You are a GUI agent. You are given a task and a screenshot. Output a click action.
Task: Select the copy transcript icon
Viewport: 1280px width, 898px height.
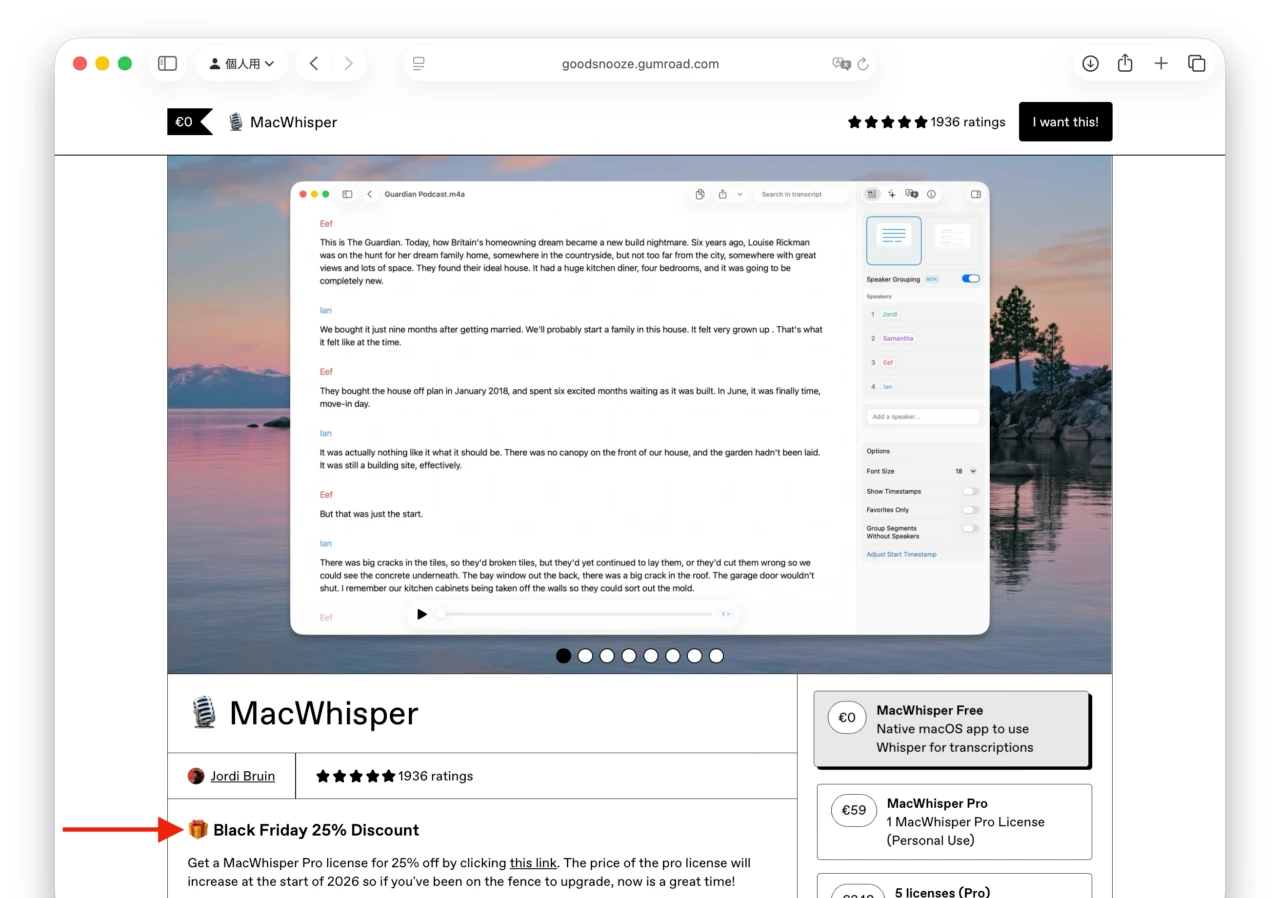(x=700, y=194)
